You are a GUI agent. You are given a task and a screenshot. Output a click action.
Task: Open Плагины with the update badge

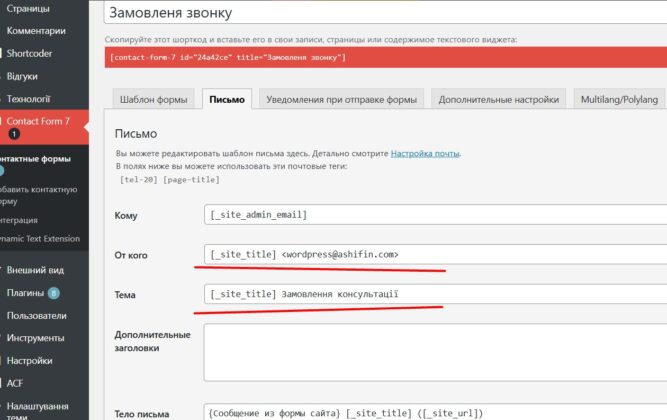(x=27, y=294)
